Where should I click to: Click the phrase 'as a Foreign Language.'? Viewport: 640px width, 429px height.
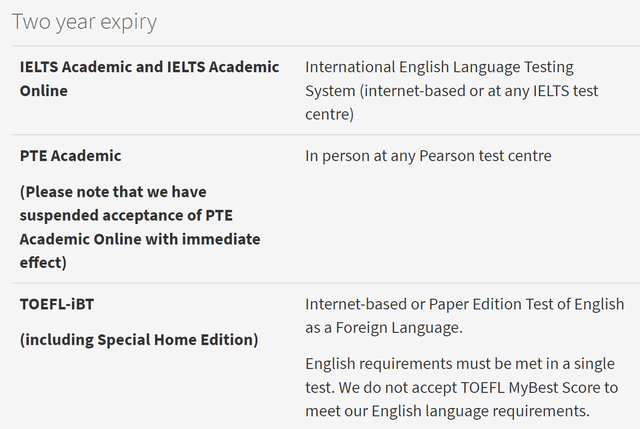coord(385,327)
